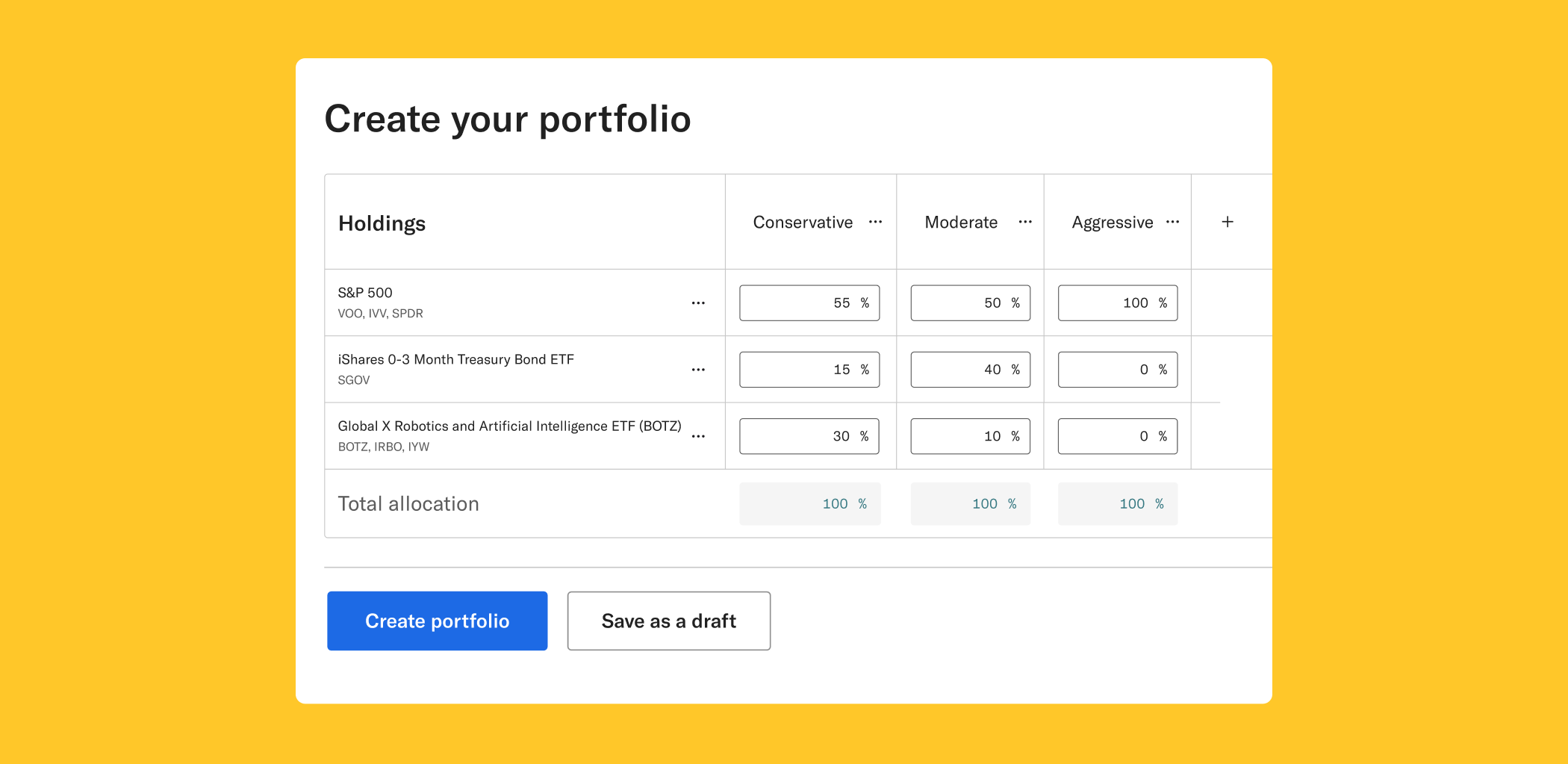Edit Global X Moderate allocation of 10%
This screenshot has width=1568, height=764.
pyautogui.click(x=970, y=436)
